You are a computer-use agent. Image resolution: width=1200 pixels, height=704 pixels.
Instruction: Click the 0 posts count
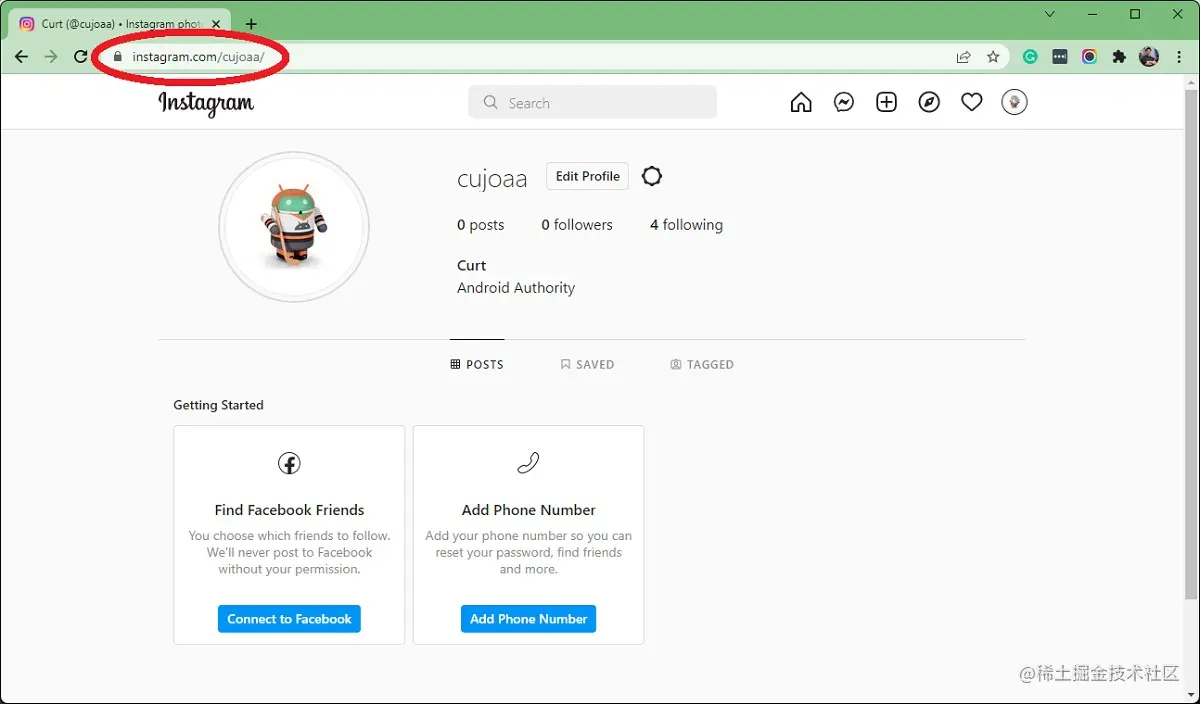click(x=481, y=225)
